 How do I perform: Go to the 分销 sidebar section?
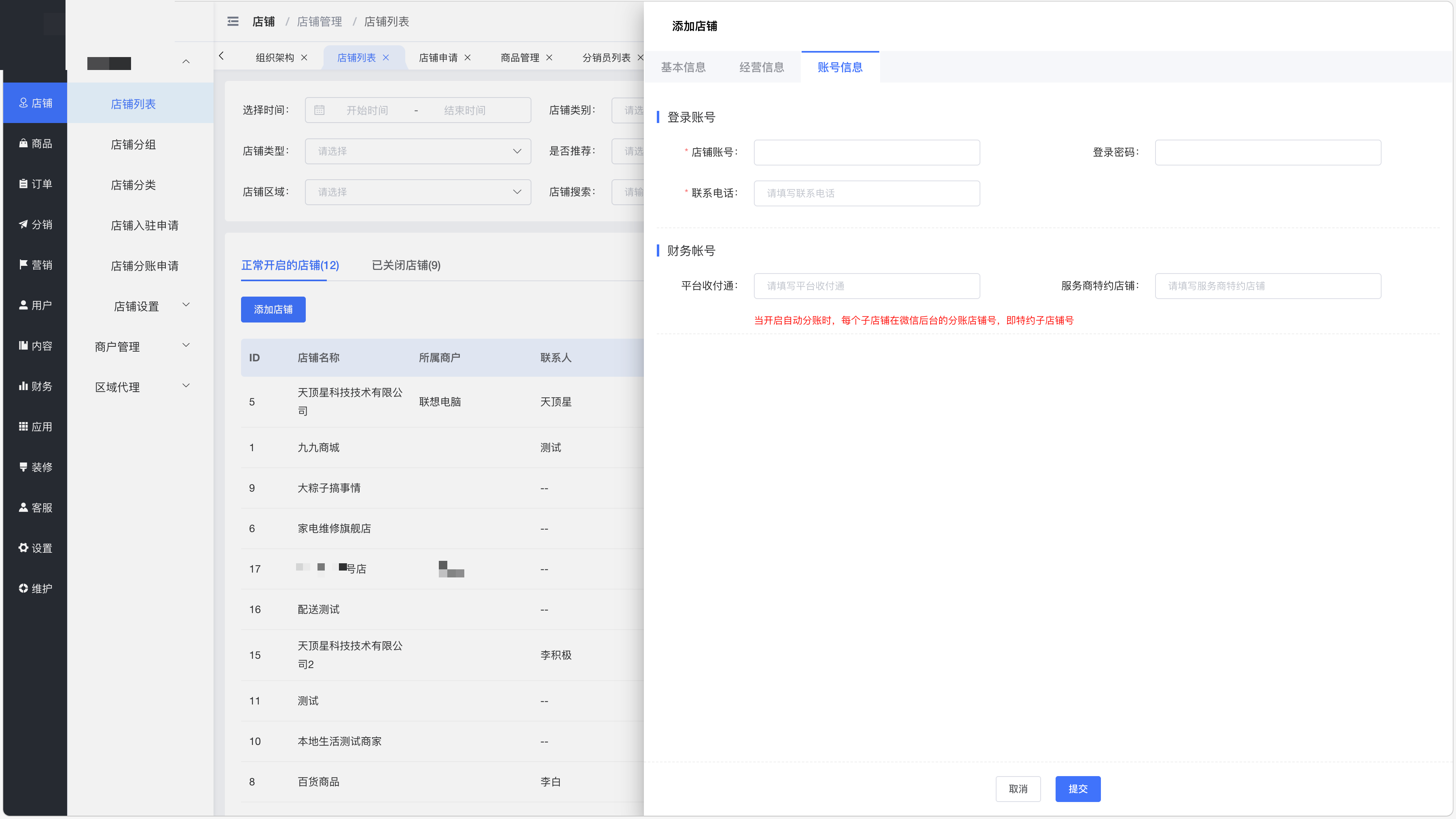(35, 225)
